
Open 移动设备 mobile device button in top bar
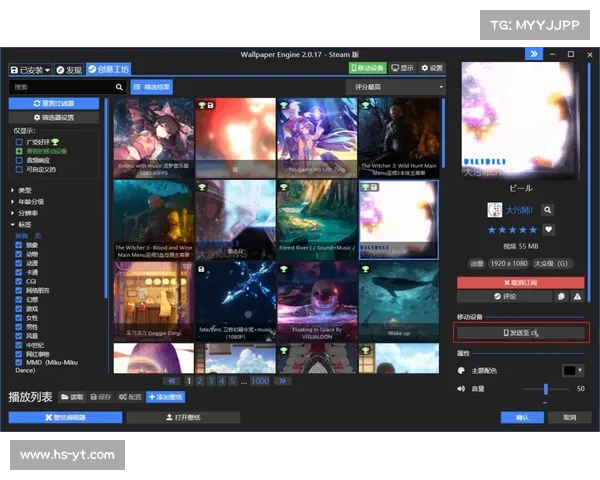[x=367, y=68]
